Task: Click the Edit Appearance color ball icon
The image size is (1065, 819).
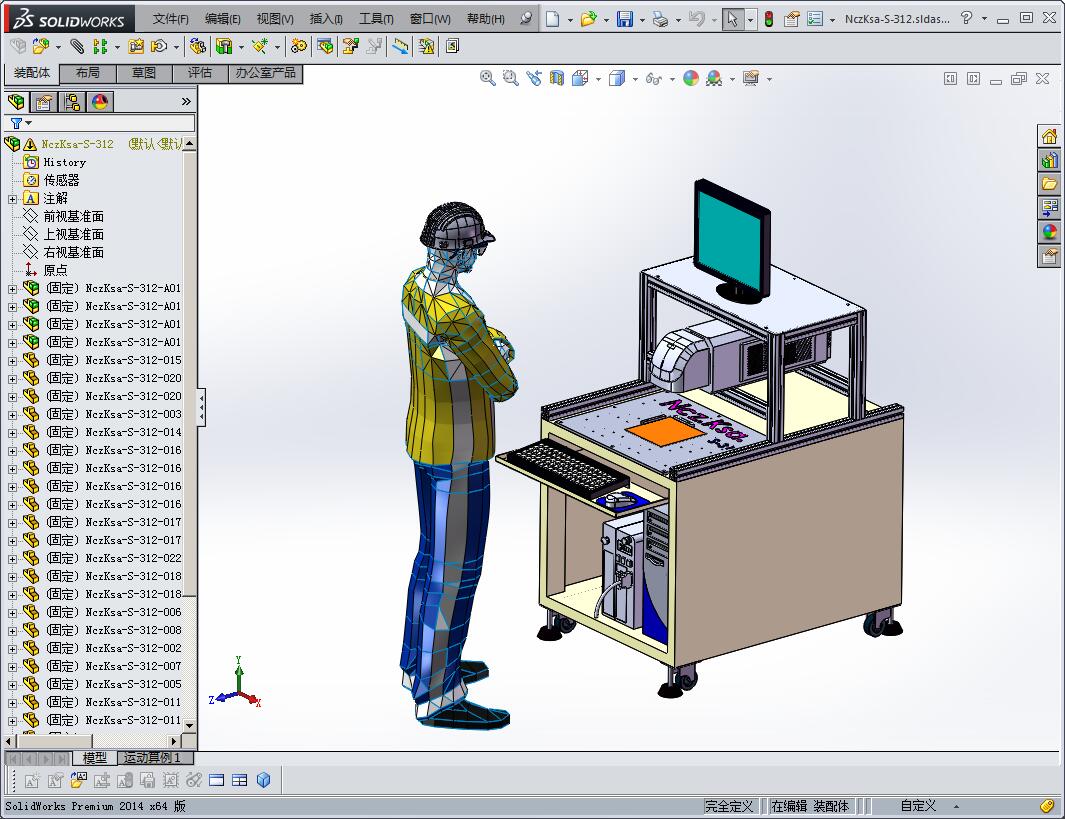Action: pos(691,79)
